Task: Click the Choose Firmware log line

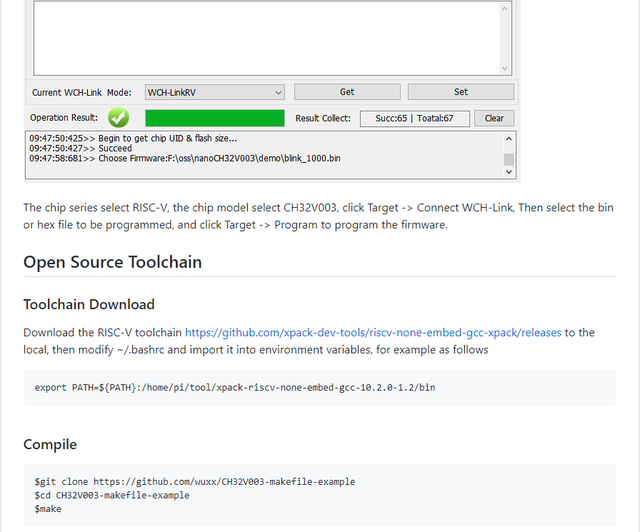Action: click(x=184, y=158)
